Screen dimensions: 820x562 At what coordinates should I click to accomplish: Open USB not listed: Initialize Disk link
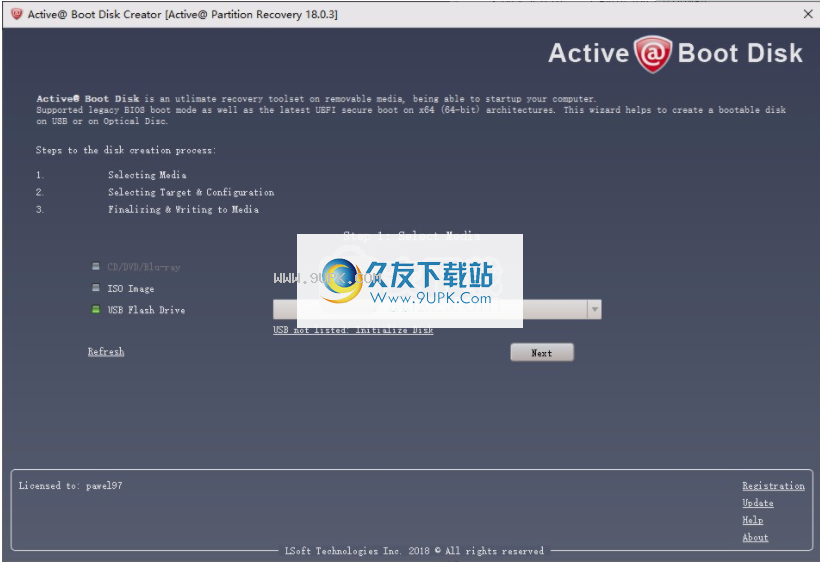353,330
